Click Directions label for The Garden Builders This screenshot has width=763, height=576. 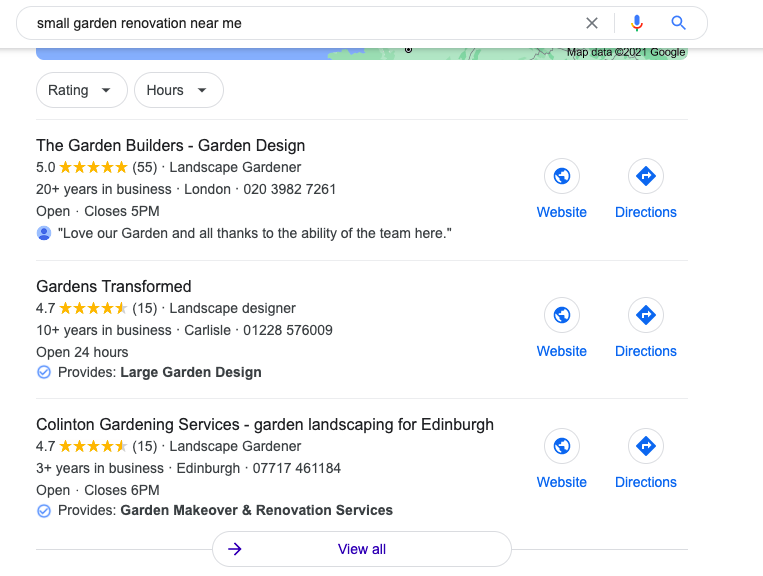(x=646, y=212)
